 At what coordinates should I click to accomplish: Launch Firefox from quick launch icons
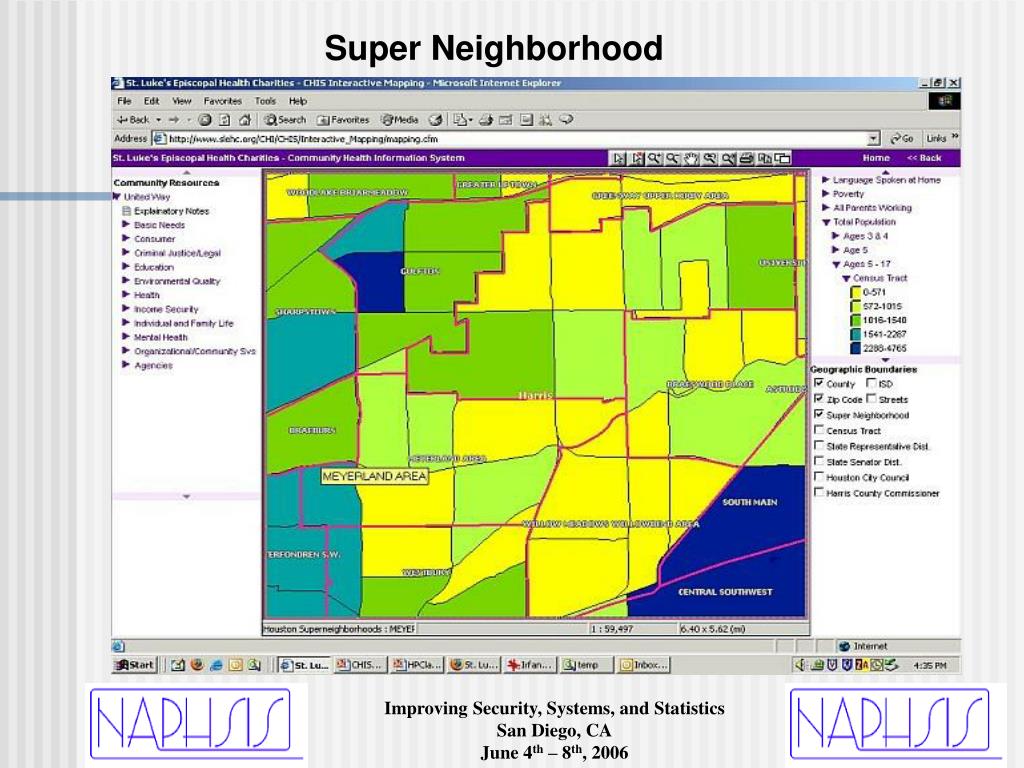tap(197, 665)
